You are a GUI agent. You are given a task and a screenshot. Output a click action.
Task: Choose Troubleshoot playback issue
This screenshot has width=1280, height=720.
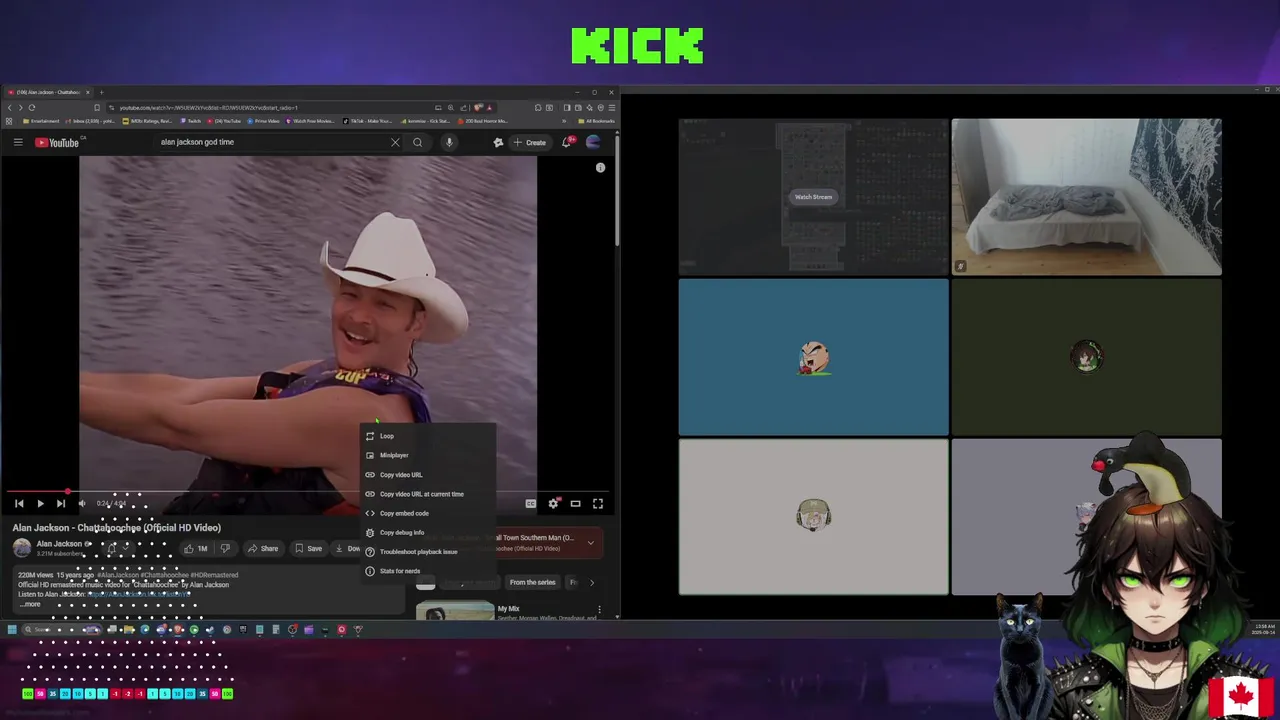click(428, 552)
